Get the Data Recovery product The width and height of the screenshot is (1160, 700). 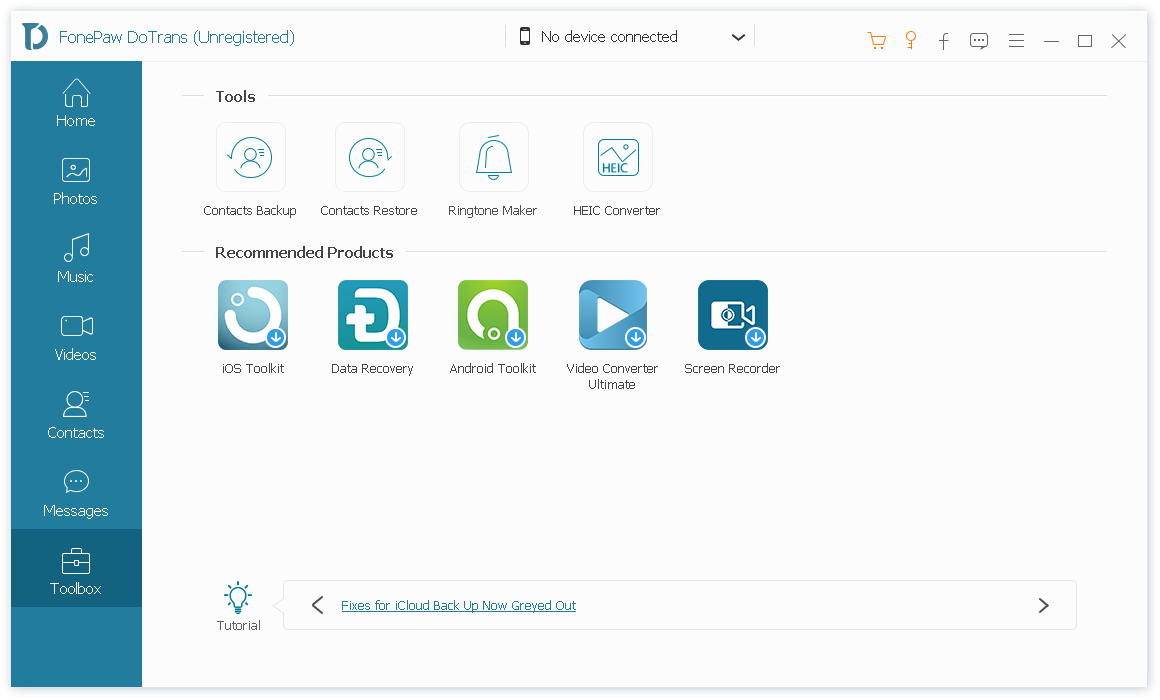point(372,314)
